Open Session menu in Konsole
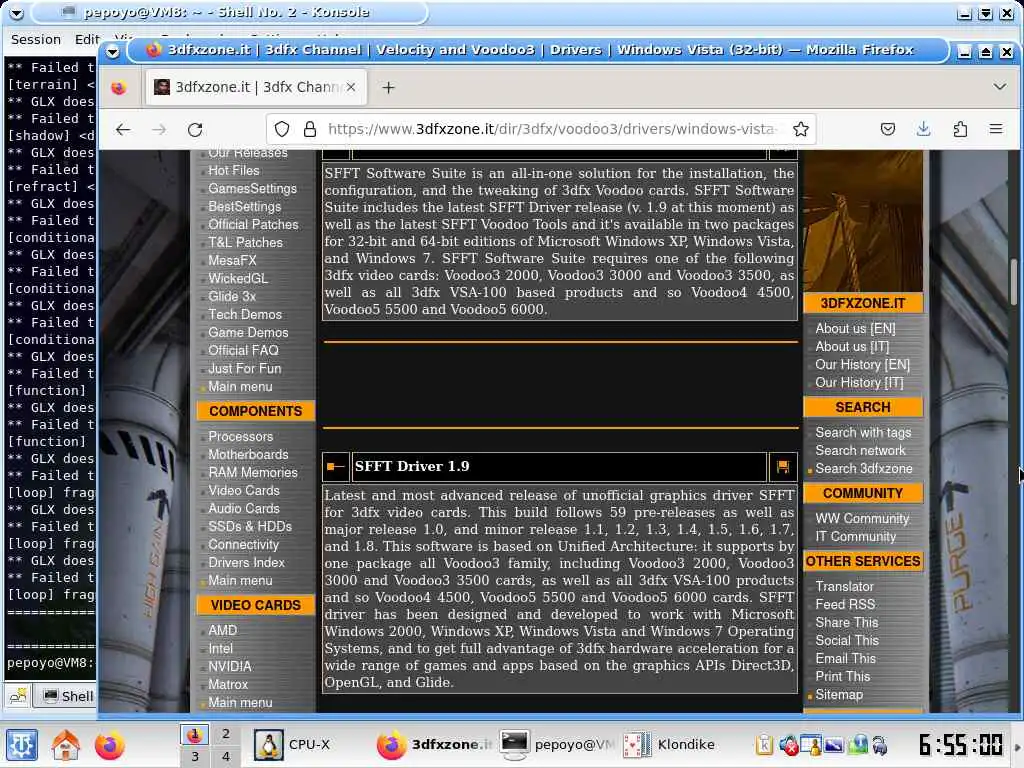The height and width of the screenshot is (768, 1024). tap(36, 40)
